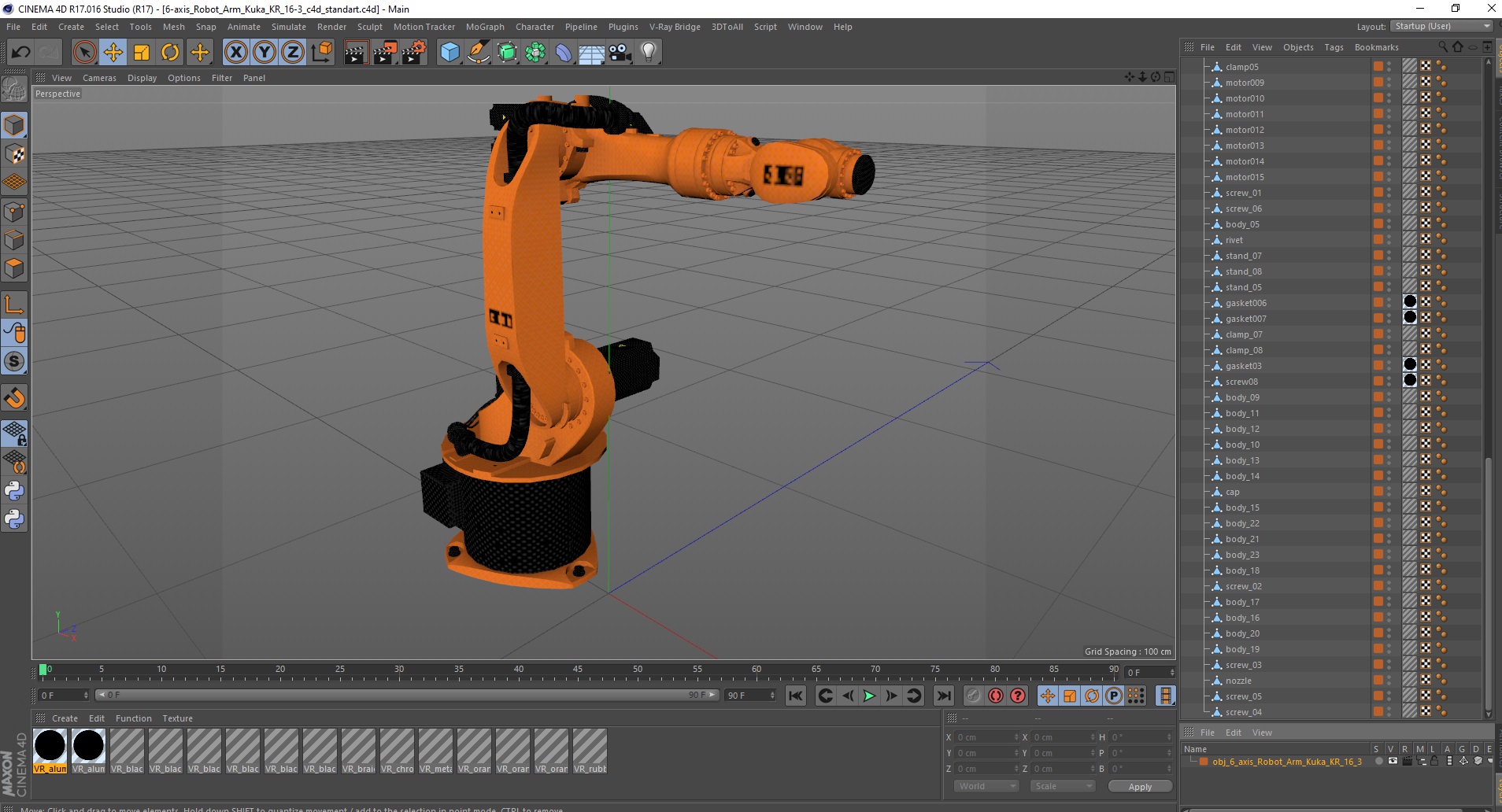Open the viewport Cameras menu
1502x812 pixels.
tap(99, 78)
